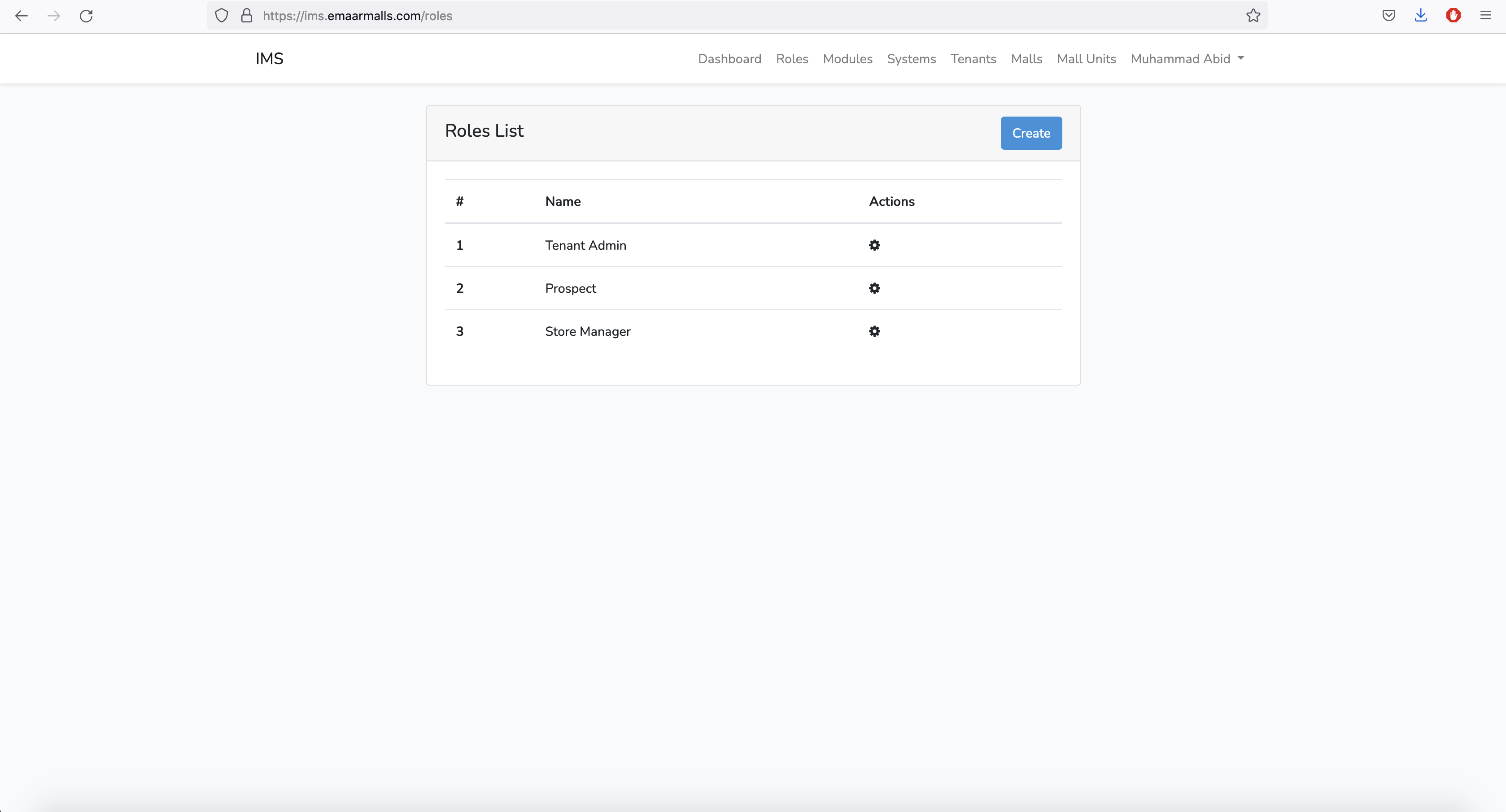The image size is (1506, 812).
Task: Click the Name column header
Action: coord(563,201)
